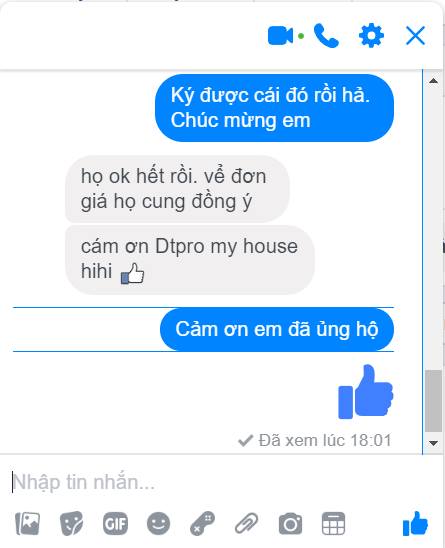Image resolution: width=445 pixels, height=548 pixels.
Task: Select the 'Cảm ơn em đã ủng hộ' message
Action: coord(277,329)
